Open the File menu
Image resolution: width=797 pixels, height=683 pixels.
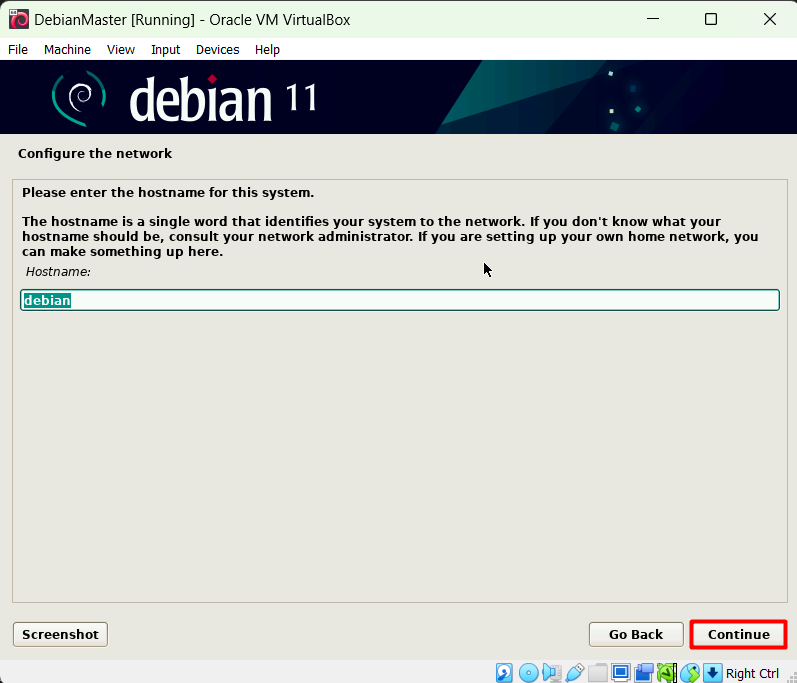pyautogui.click(x=18, y=50)
